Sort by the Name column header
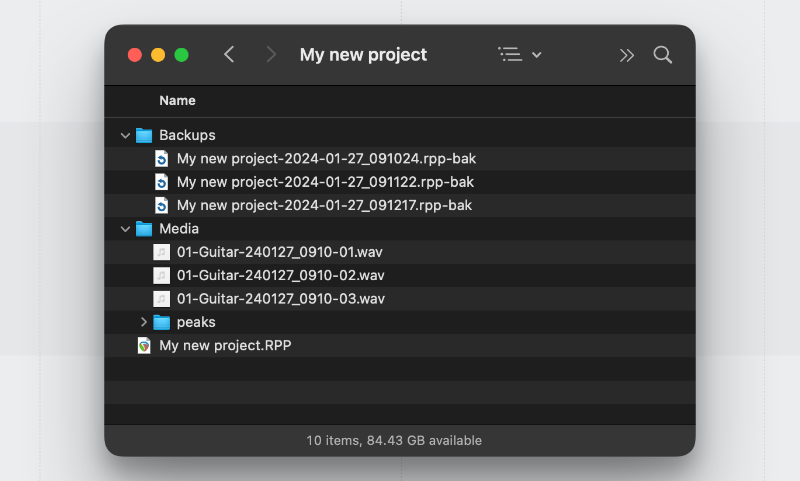The width and height of the screenshot is (800, 481). point(177,100)
